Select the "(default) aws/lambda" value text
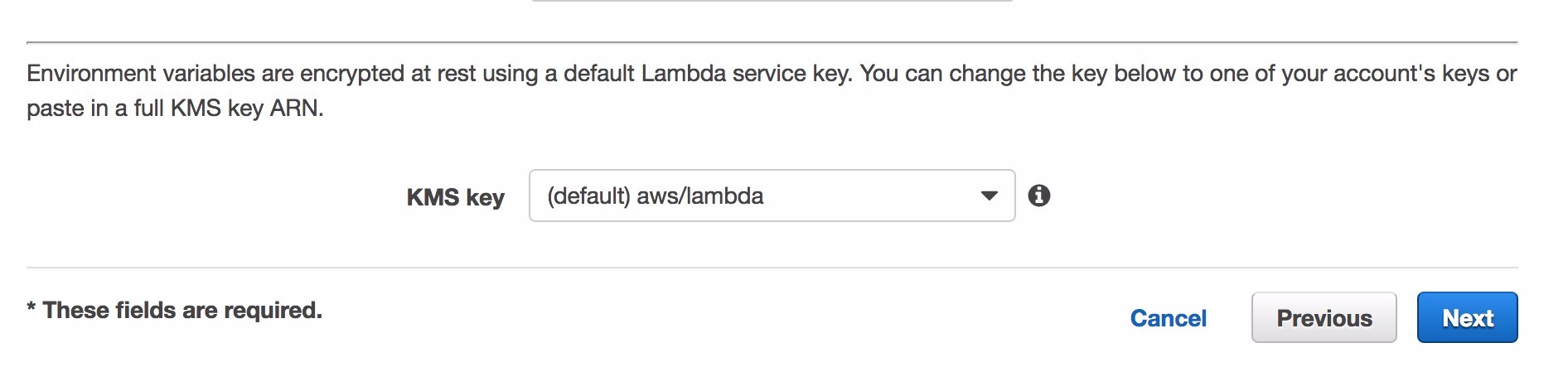1568x367 pixels. coord(655,196)
